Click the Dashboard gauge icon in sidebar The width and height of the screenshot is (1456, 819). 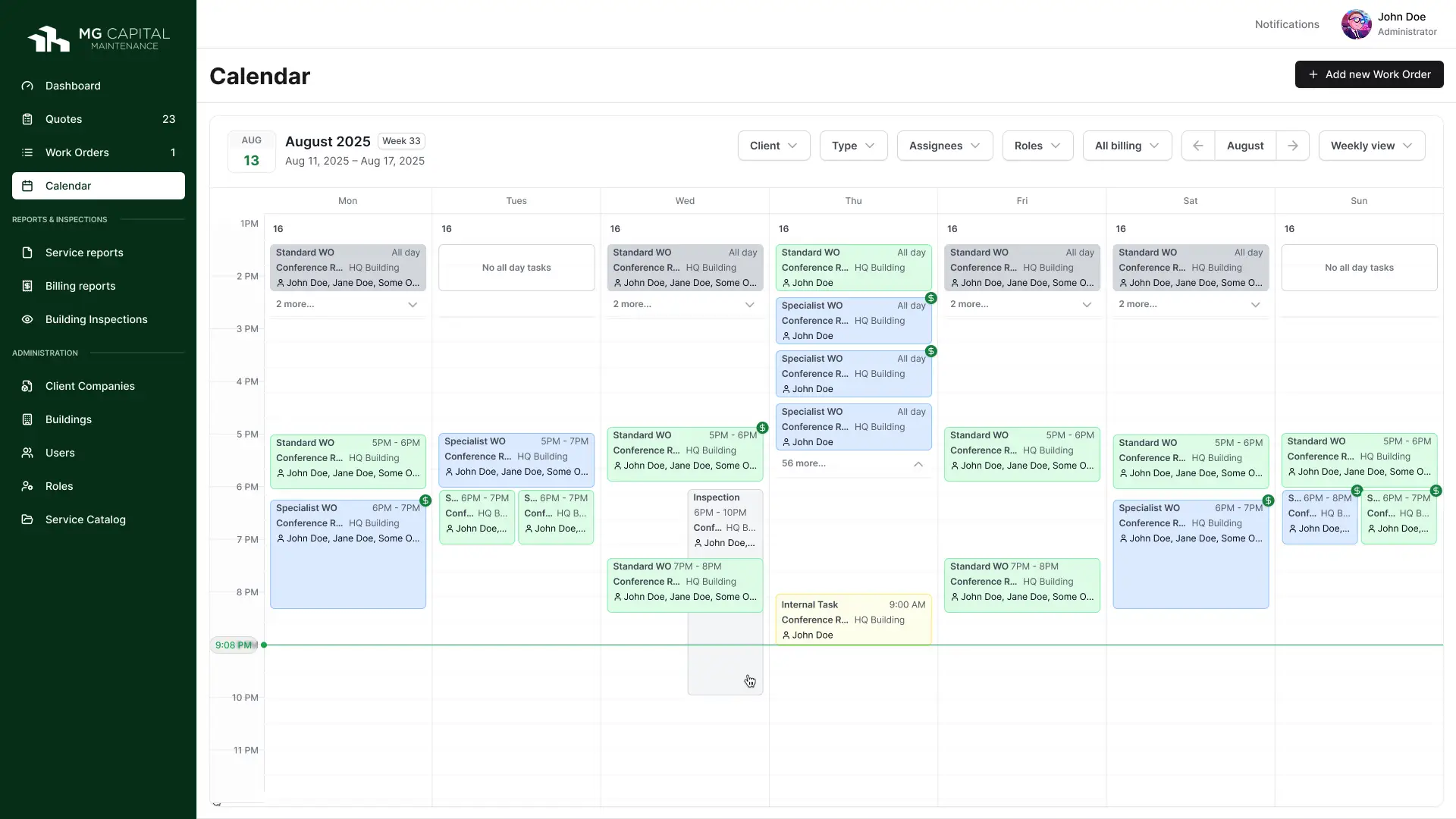(27, 86)
